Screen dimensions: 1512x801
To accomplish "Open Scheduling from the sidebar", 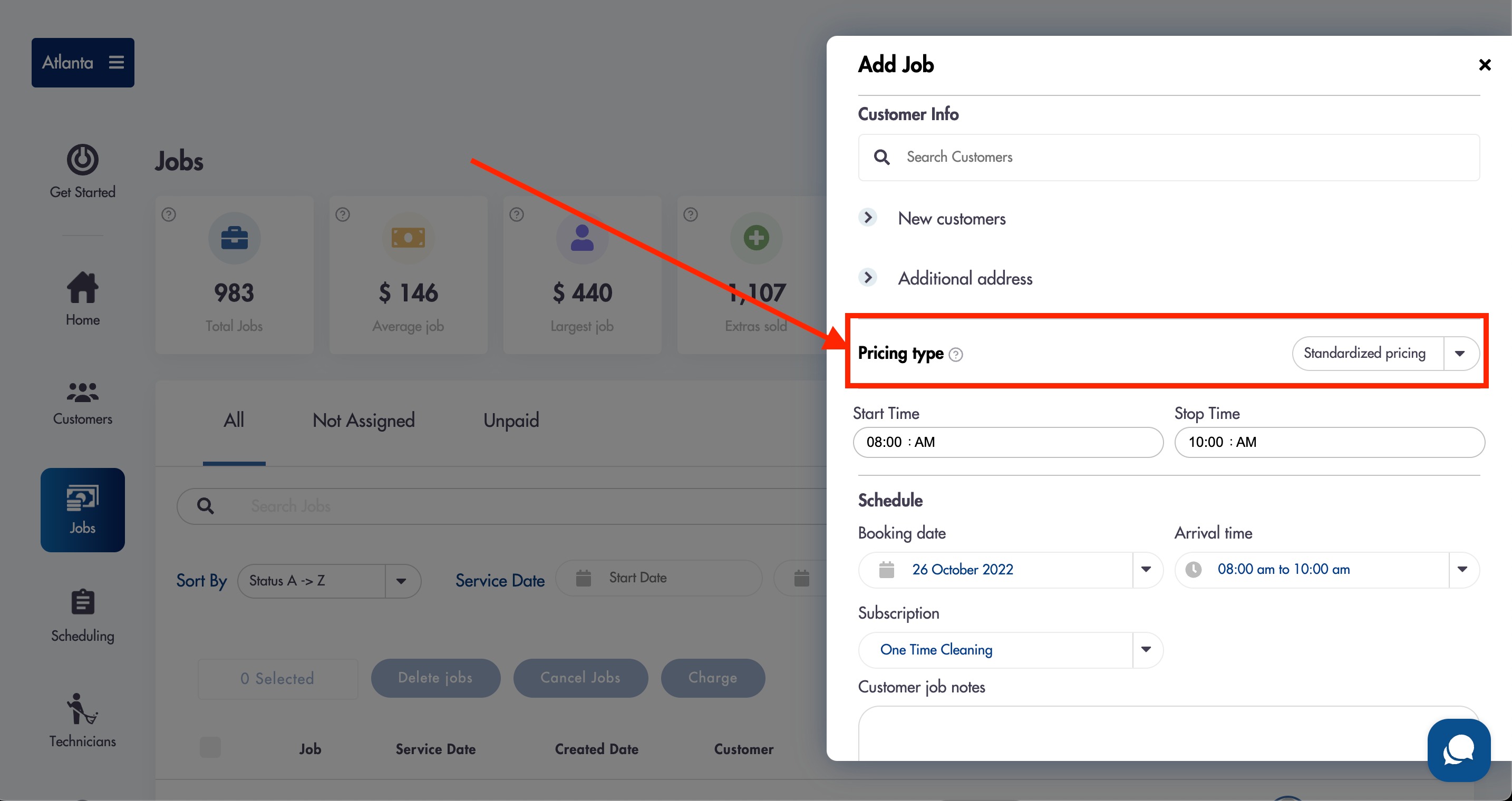I will (82, 616).
